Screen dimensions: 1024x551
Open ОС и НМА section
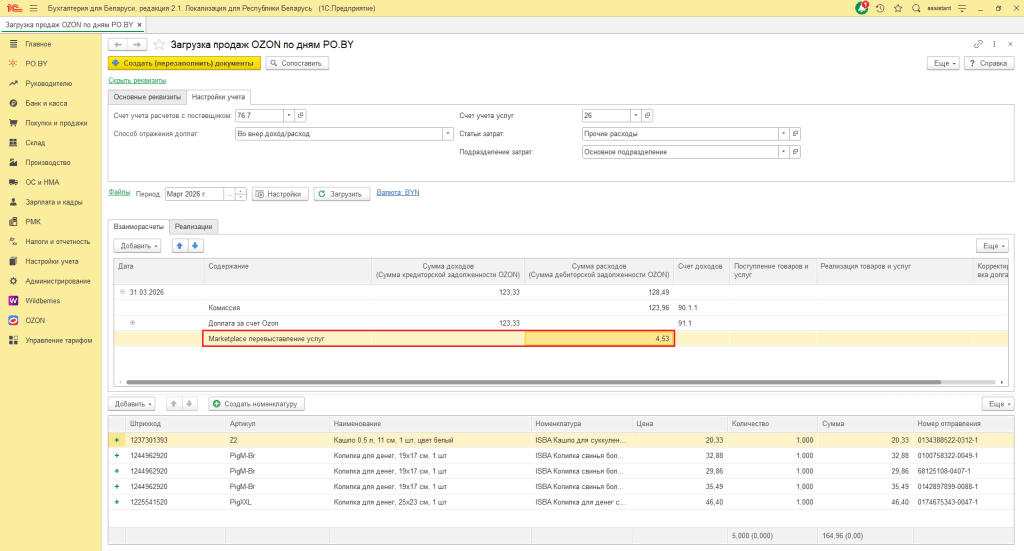(42, 182)
